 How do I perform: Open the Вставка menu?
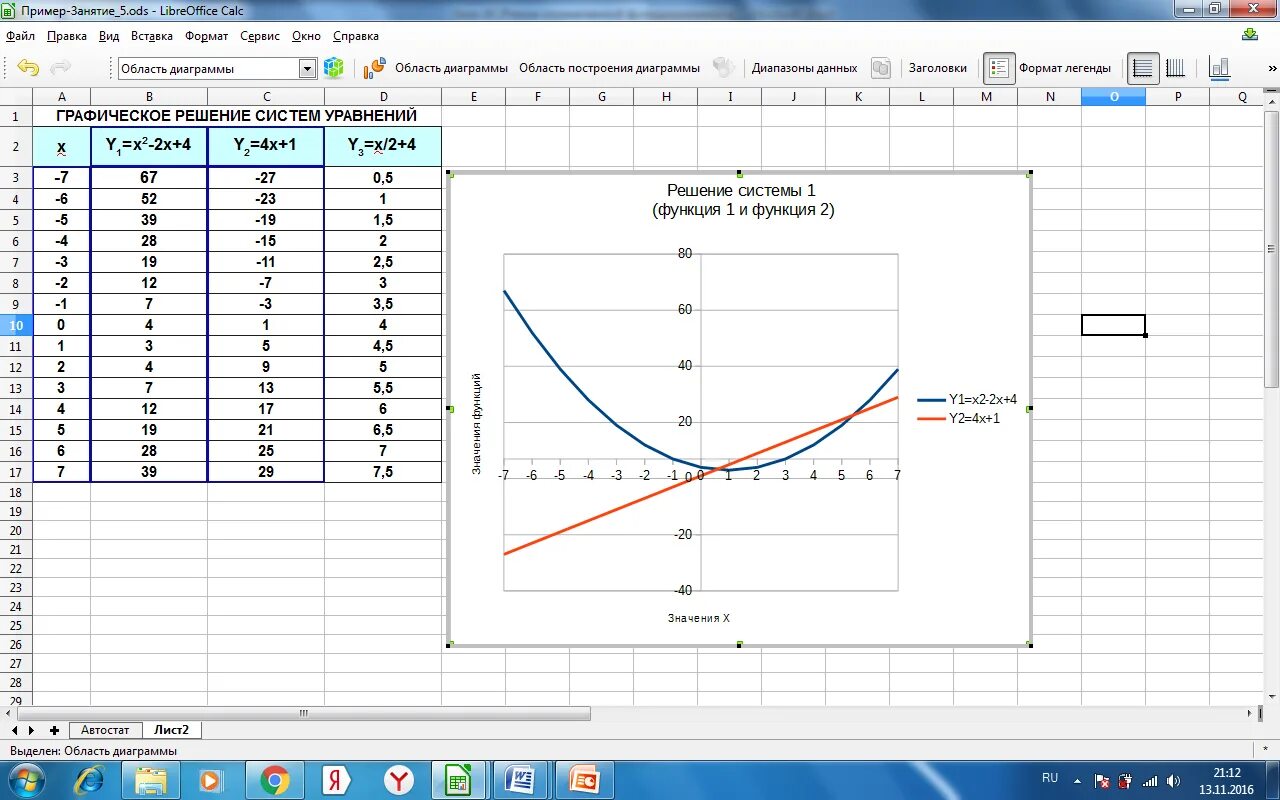pos(152,36)
